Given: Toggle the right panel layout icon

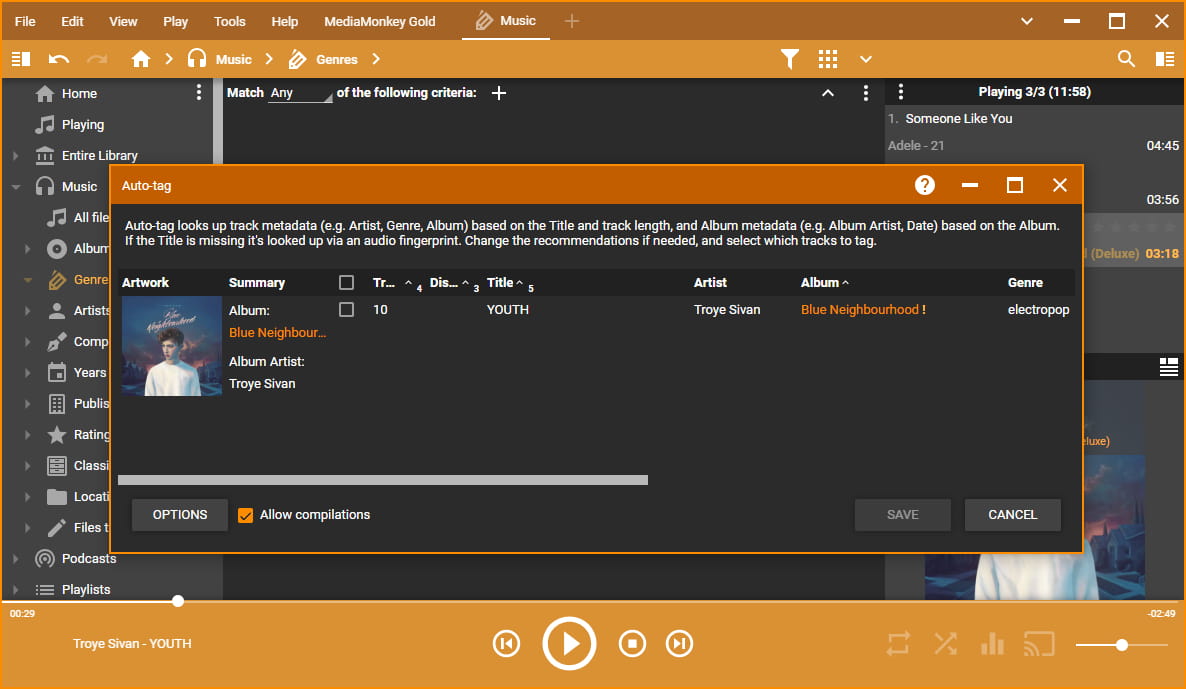Looking at the screenshot, I should 1166,59.
